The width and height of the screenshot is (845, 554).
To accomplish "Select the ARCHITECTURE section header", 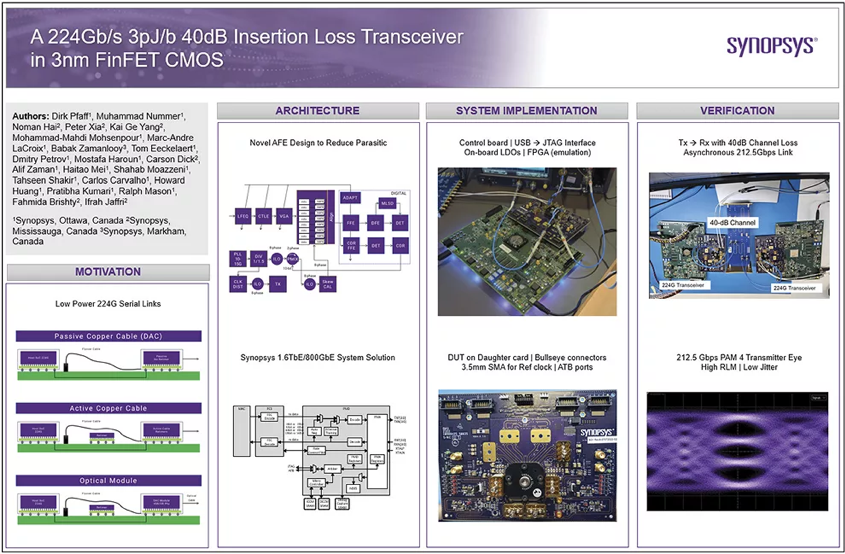I will pyautogui.click(x=317, y=110).
